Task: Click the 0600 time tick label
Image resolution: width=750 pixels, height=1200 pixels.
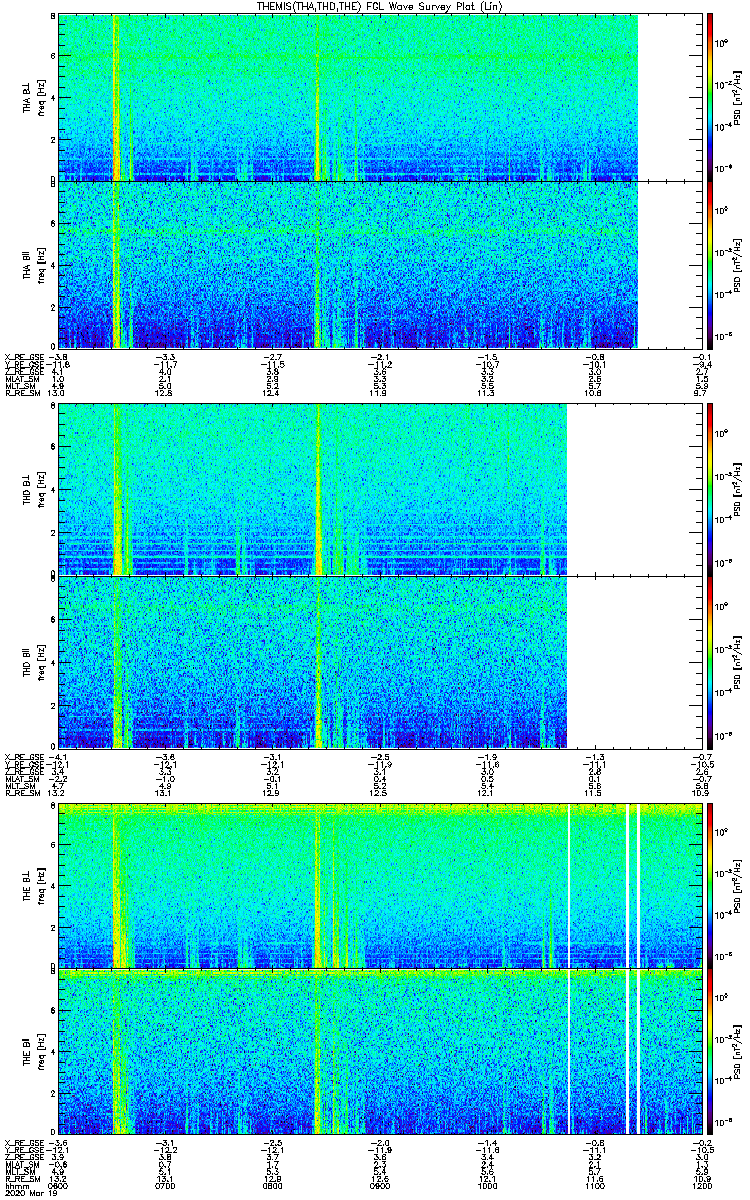Action: tap(59, 1186)
